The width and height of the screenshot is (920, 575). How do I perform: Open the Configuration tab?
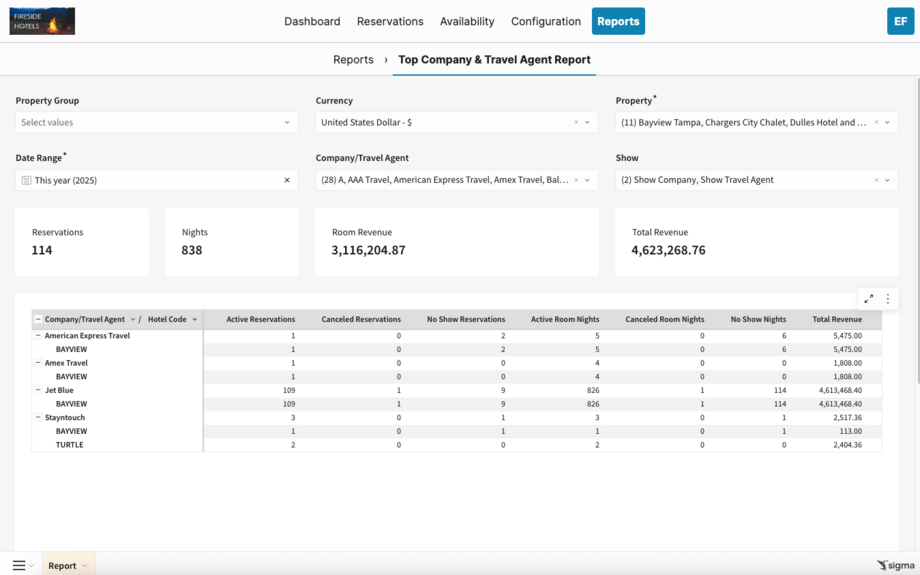[x=546, y=21]
